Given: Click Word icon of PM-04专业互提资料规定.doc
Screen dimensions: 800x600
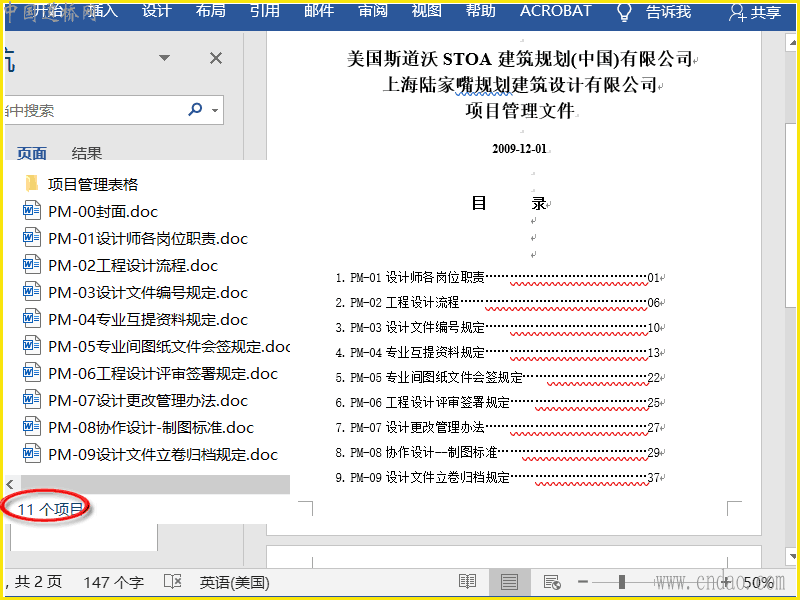Looking at the screenshot, I should point(32,318).
